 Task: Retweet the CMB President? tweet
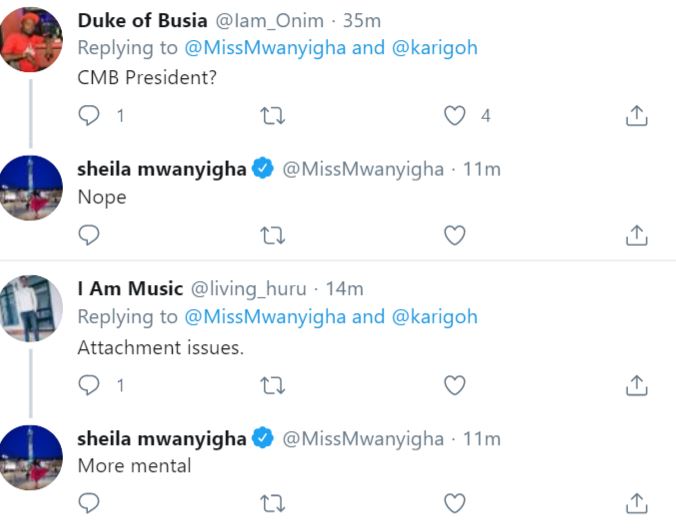coord(272,116)
